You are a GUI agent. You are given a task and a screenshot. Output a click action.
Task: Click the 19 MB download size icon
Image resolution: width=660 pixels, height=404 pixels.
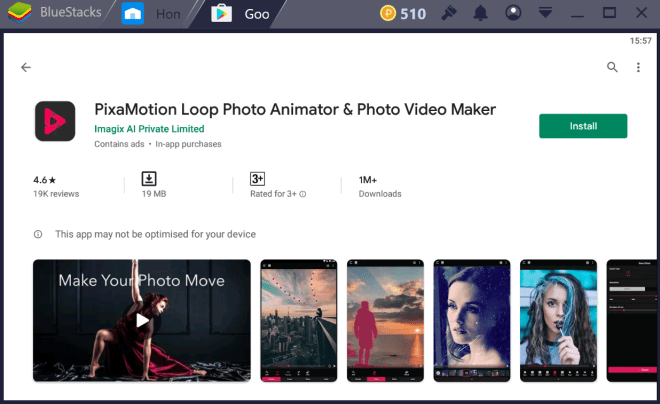click(149, 178)
